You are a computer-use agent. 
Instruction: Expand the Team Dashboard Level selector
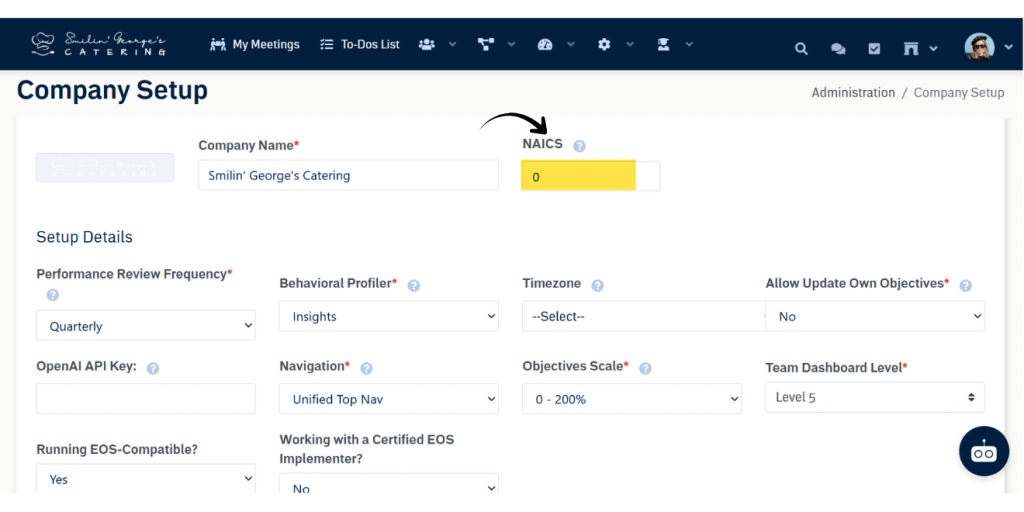tap(875, 397)
